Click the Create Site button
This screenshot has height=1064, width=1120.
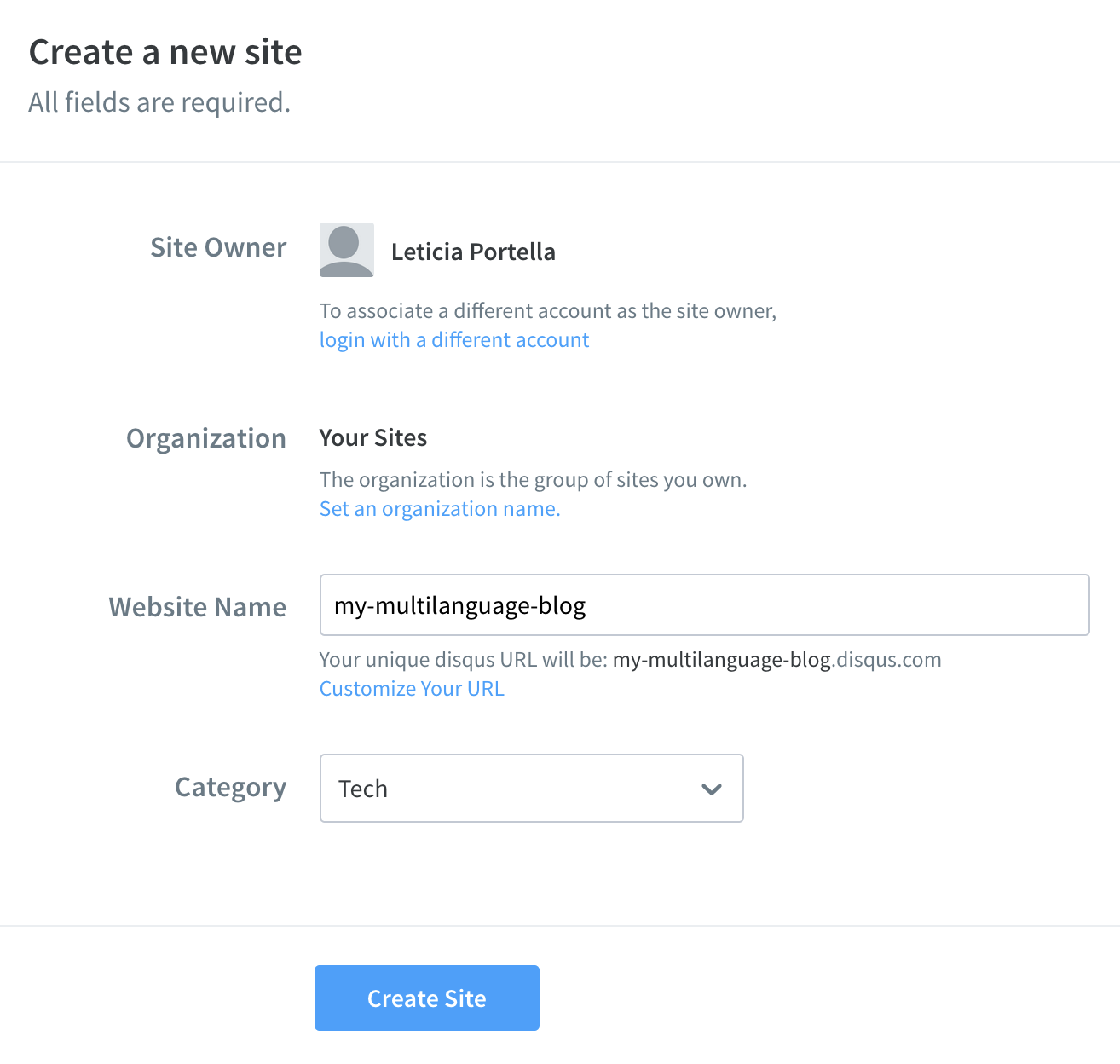[x=426, y=997]
